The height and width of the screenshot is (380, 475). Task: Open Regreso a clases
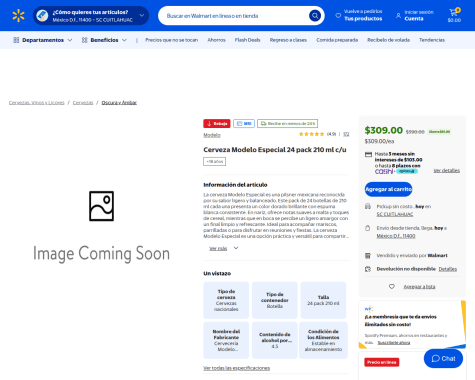(288, 40)
